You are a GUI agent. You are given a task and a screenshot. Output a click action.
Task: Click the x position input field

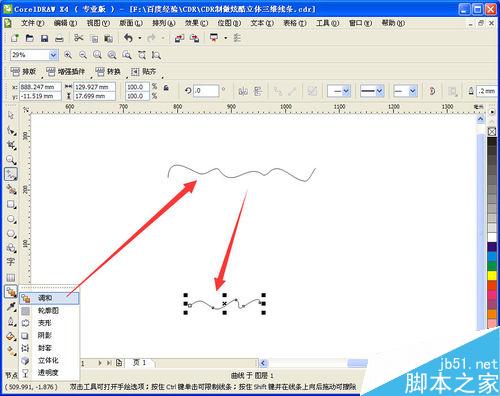40,87
